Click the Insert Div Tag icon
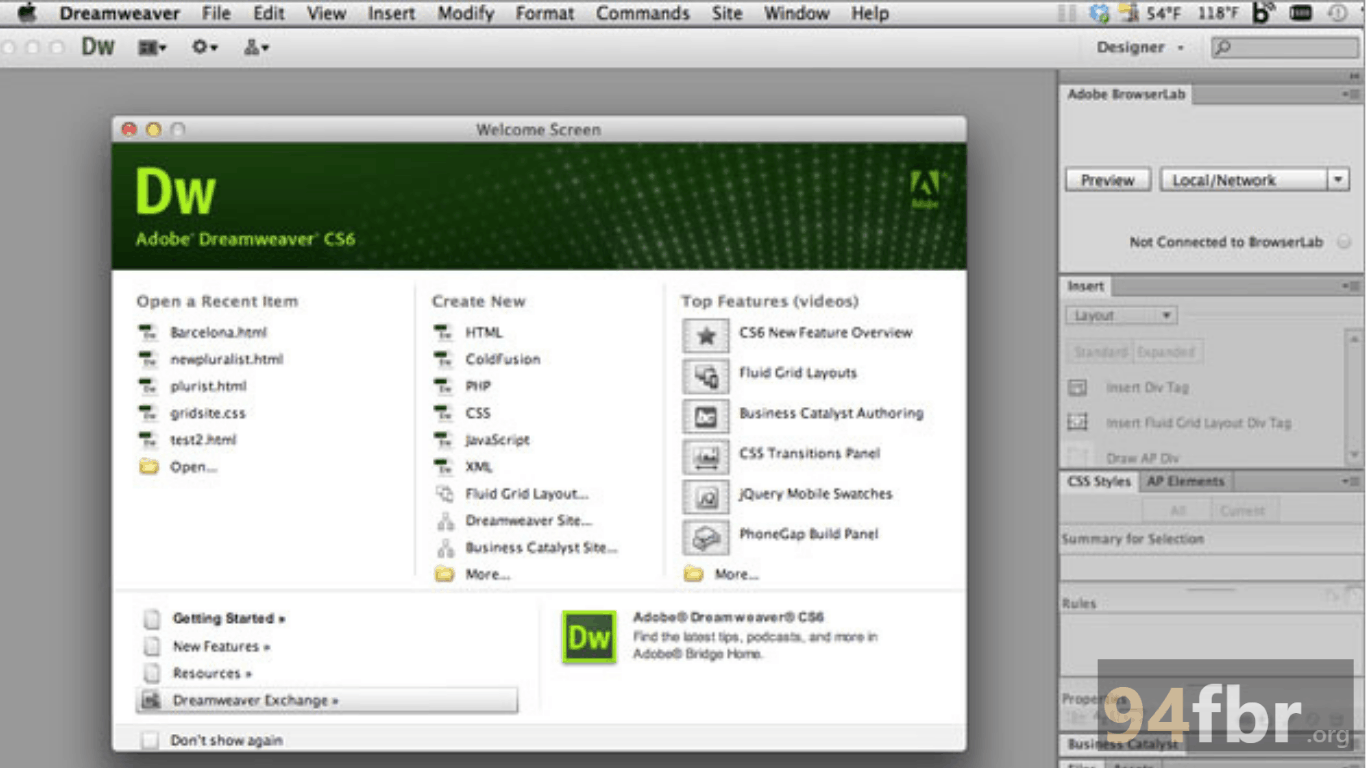The width and height of the screenshot is (1366, 768). click(1077, 388)
